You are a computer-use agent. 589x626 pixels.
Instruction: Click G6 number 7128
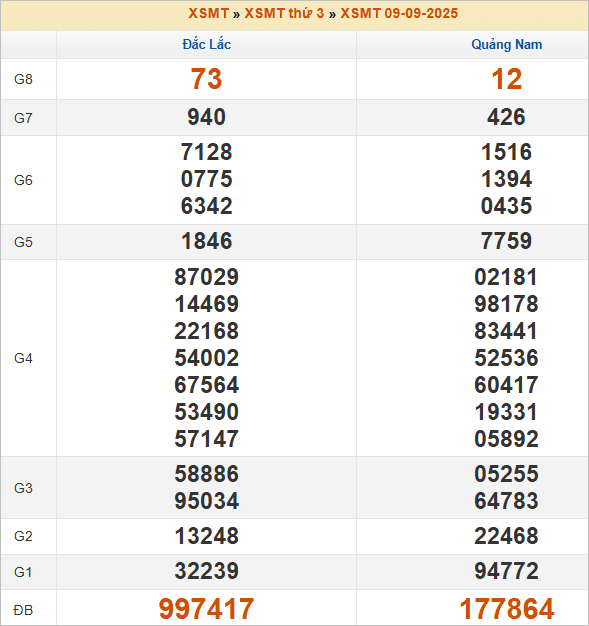[x=206, y=152]
